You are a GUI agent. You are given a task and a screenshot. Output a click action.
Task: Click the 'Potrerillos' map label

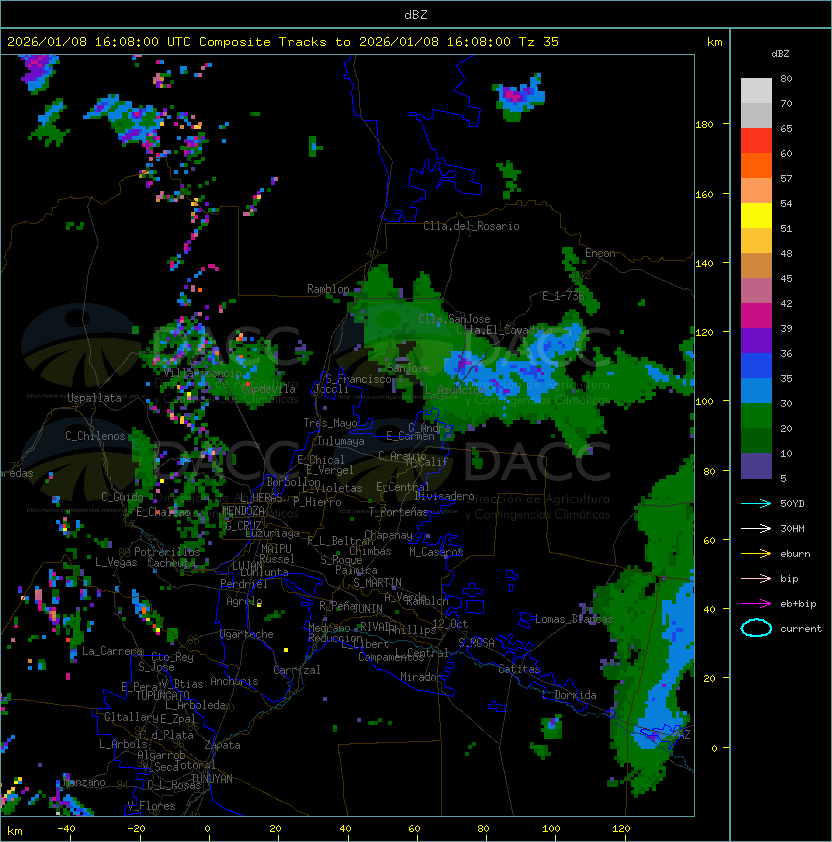pyautogui.click(x=167, y=551)
